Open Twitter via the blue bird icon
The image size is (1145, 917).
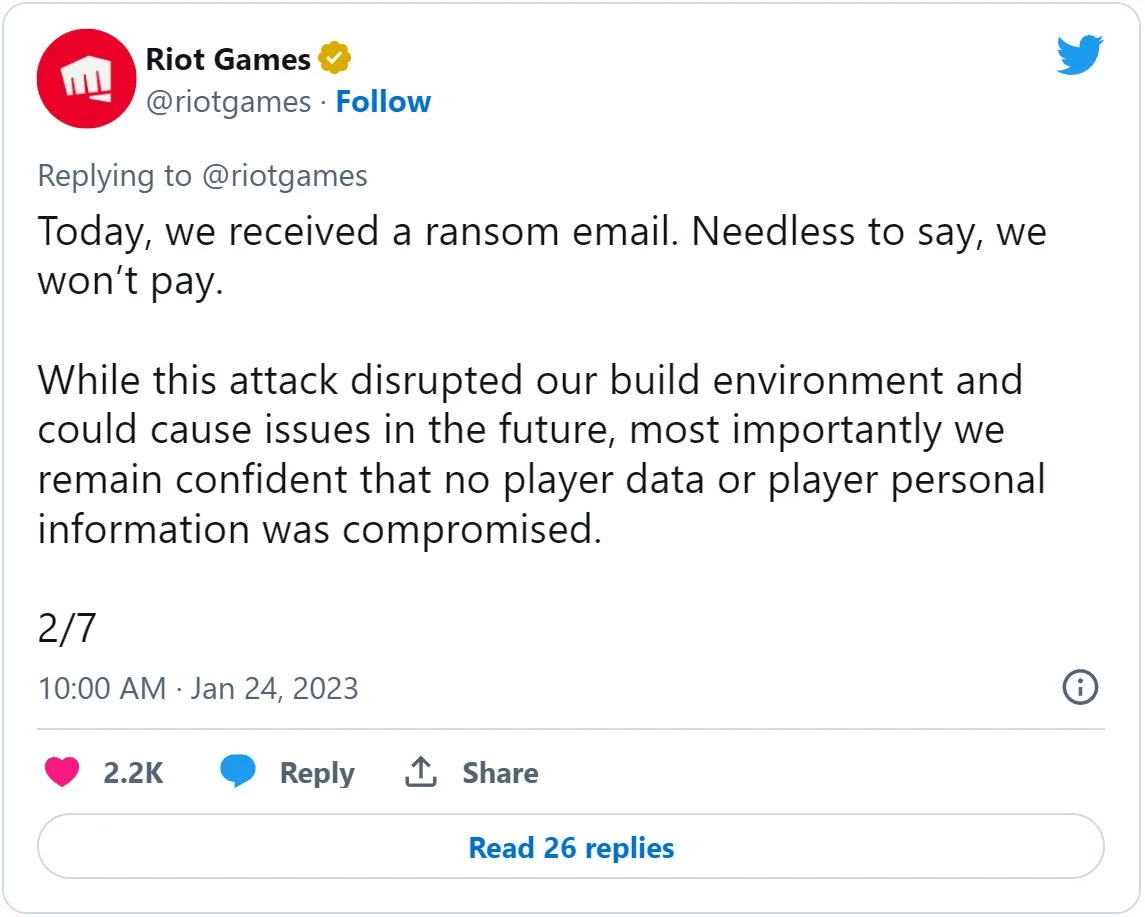[x=1080, y=55]
